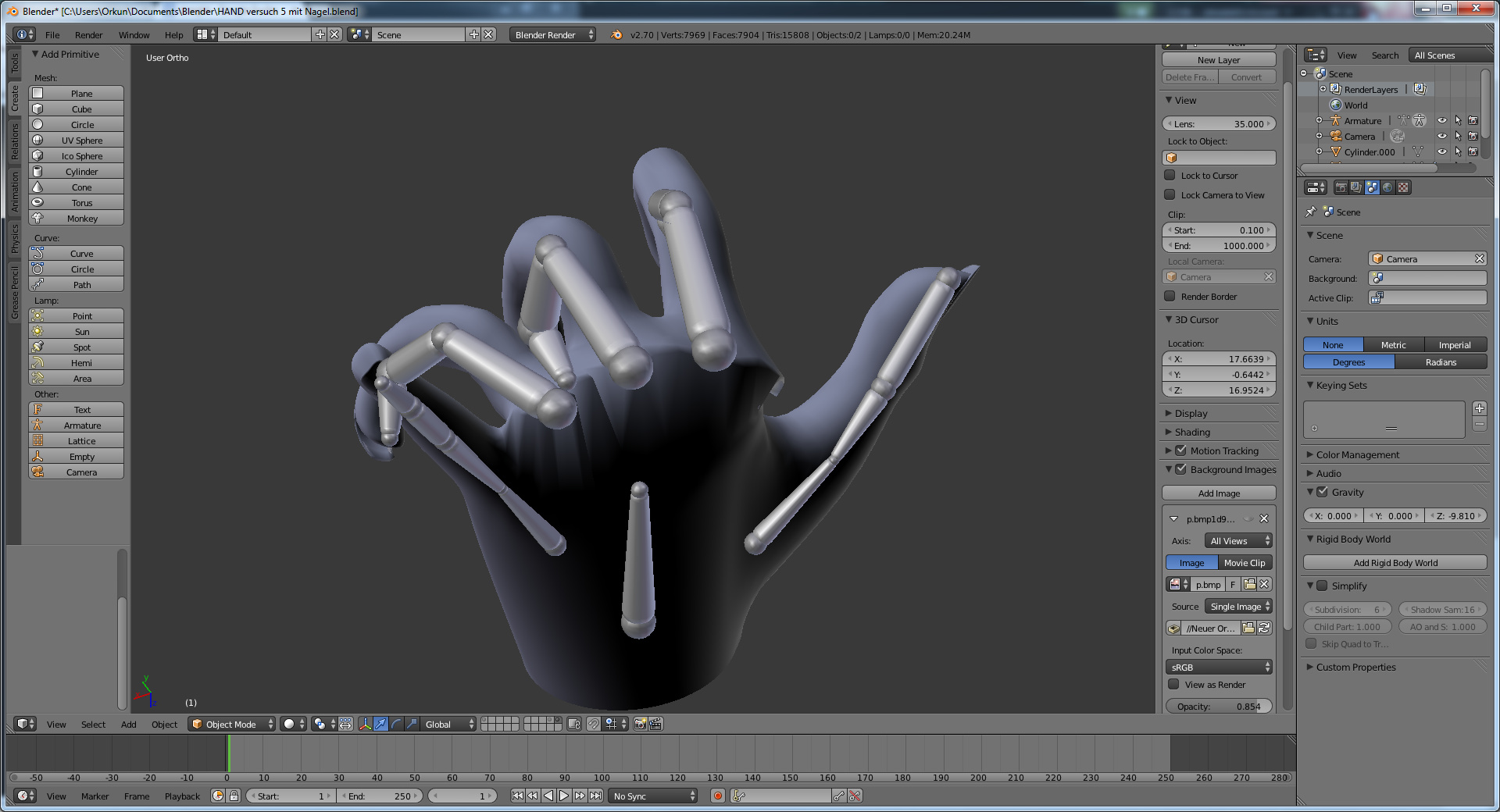
Task: Open the Global orientation dropdown
Action: (448, 725)
